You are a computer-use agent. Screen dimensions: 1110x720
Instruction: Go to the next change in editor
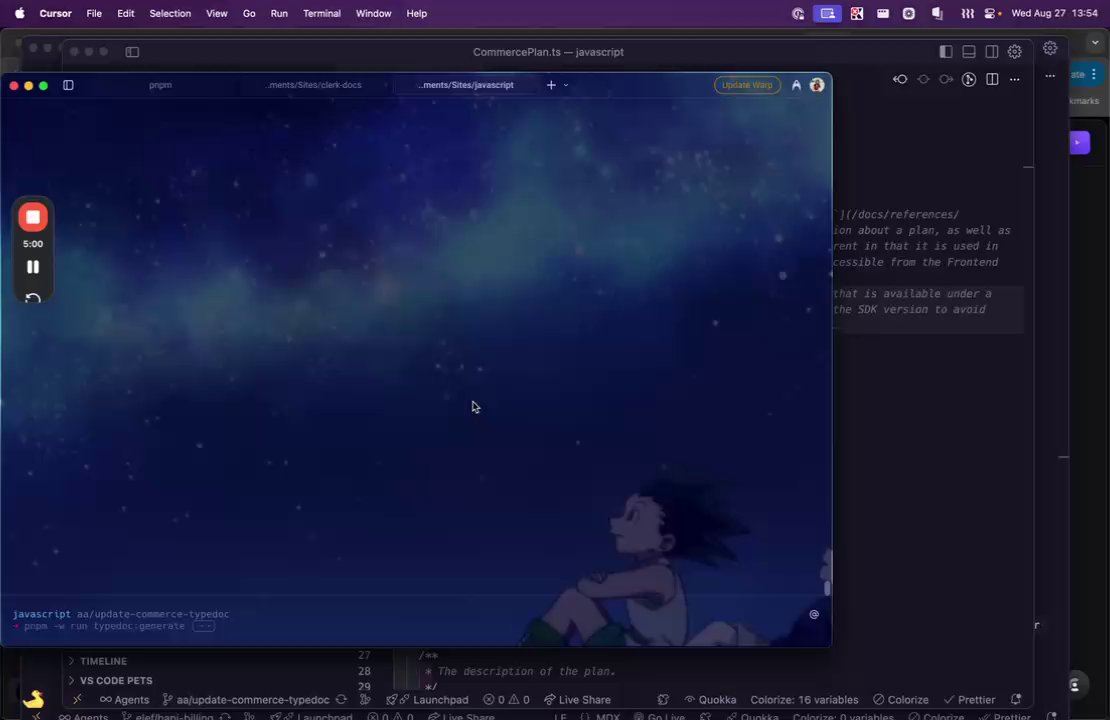(x=946, y=79)
